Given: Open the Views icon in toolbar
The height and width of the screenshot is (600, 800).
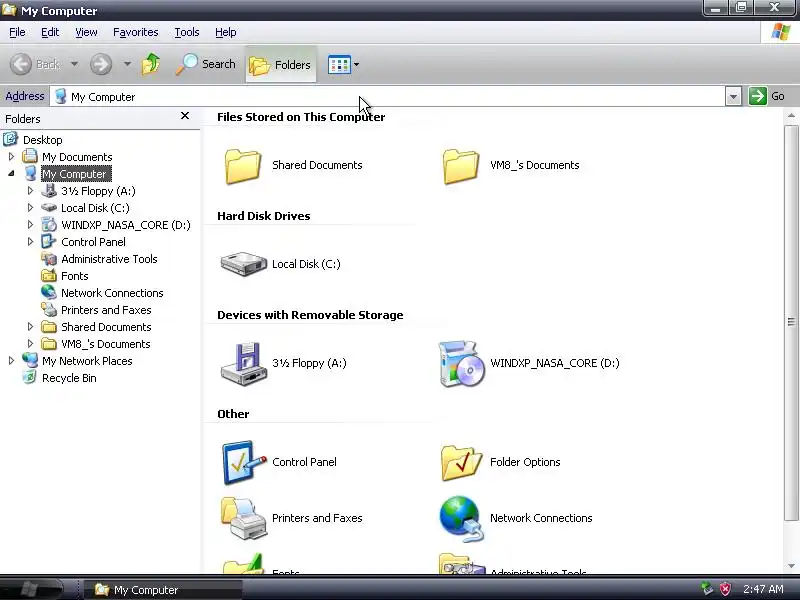Looking at the screenshot, I should point(339,65).
